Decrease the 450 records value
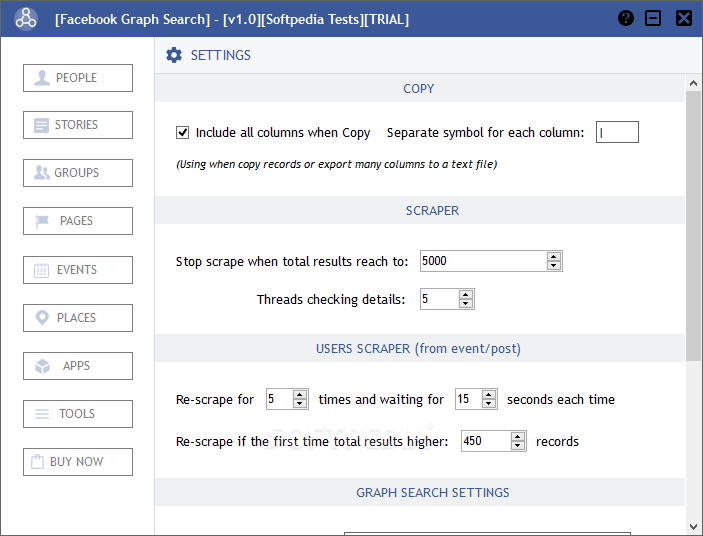This screenshot has width=703, height=536. [x=517, y=445]
